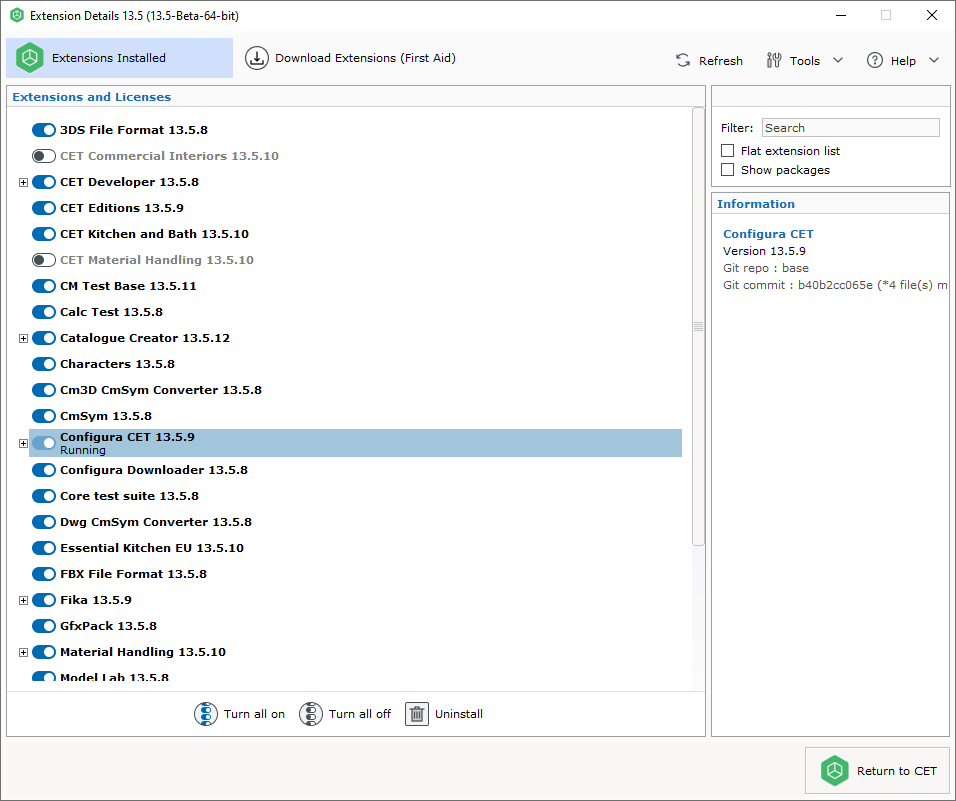956x801 pixels.
Task: Click the Extensions Installed hexagon icon
Action: [x=29, y=58]
